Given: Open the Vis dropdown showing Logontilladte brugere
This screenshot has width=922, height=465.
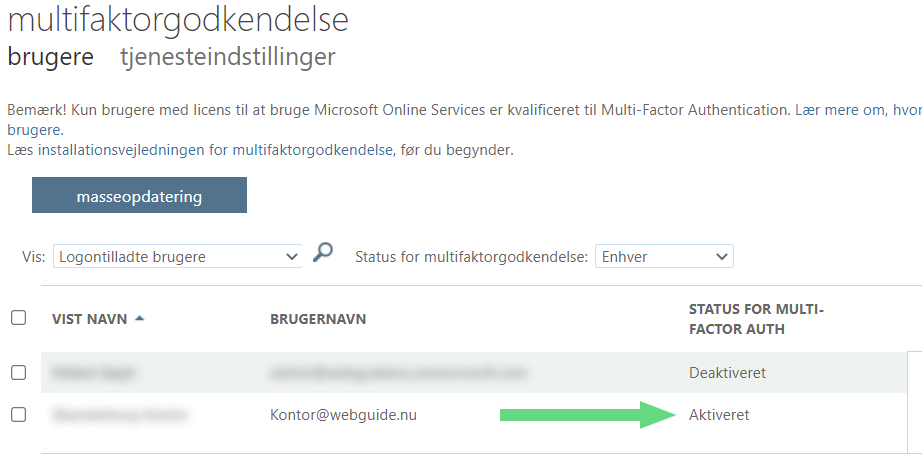Looking at the screenshot, I should coord(178,256).
